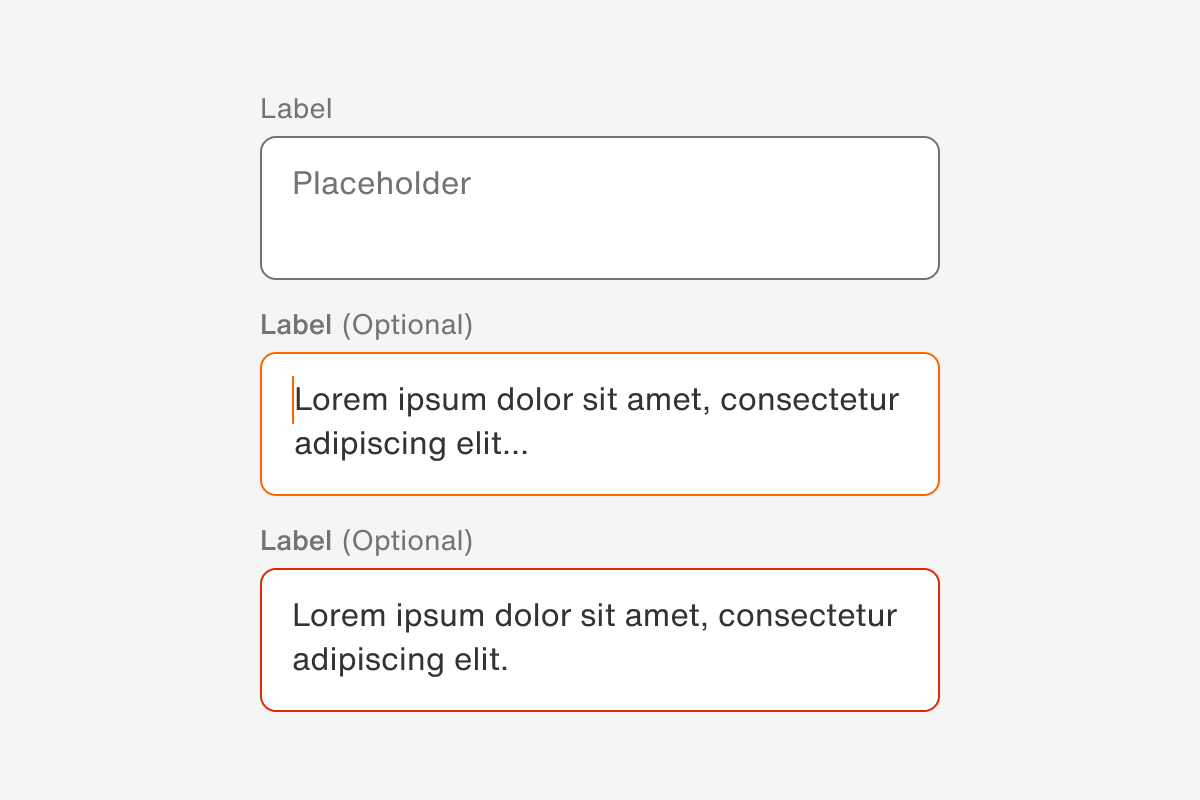Click "(Optional)" above the orange field
The height and width of the screenshot is (800, 1200).
(407, 325)
